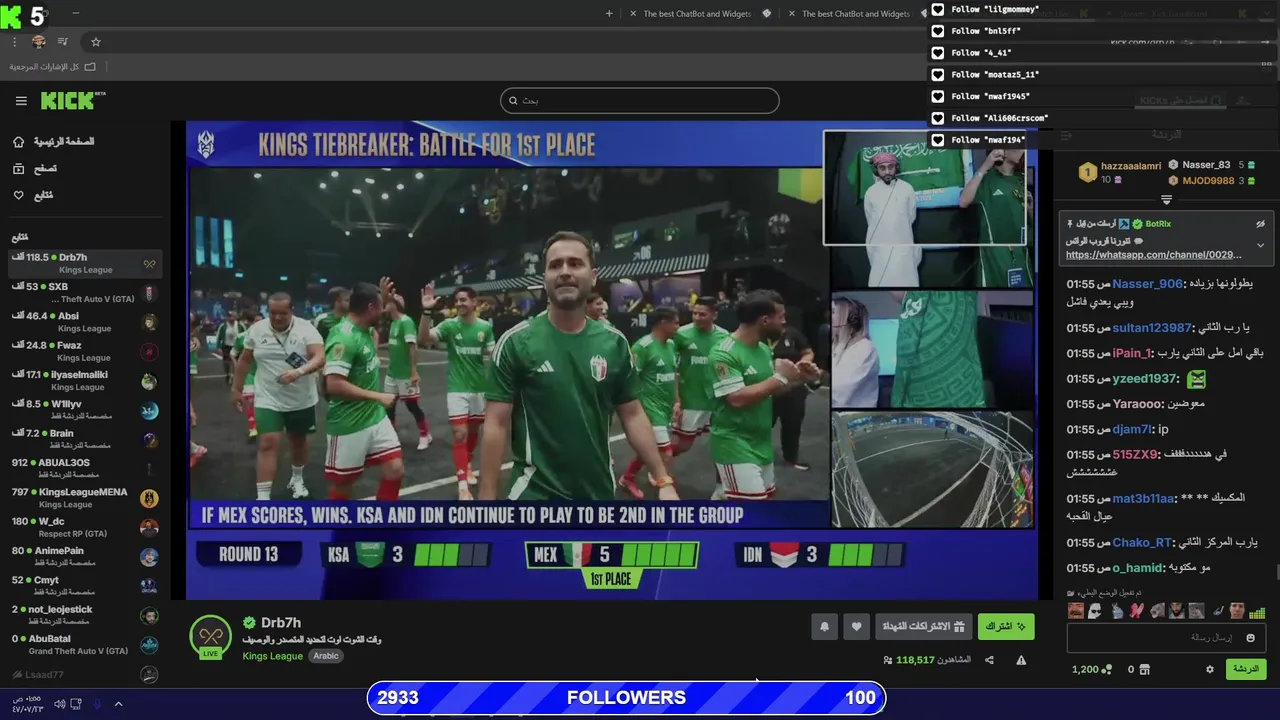Click the viewers count 118,517

coord(915,660)
